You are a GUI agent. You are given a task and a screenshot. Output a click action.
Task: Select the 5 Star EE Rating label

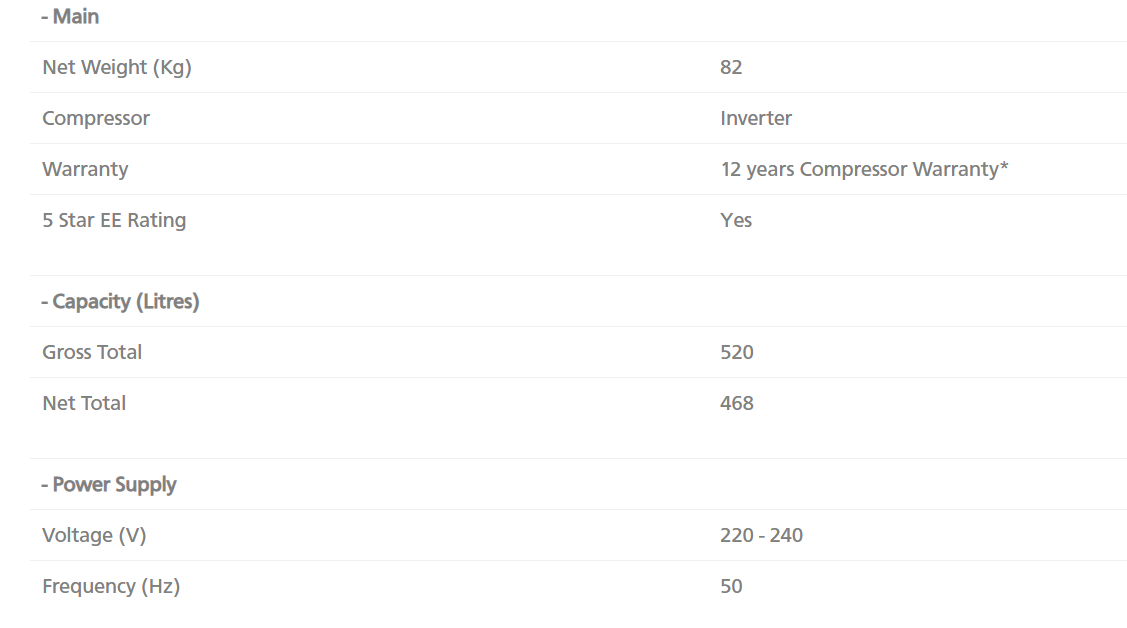pos(114,220)
